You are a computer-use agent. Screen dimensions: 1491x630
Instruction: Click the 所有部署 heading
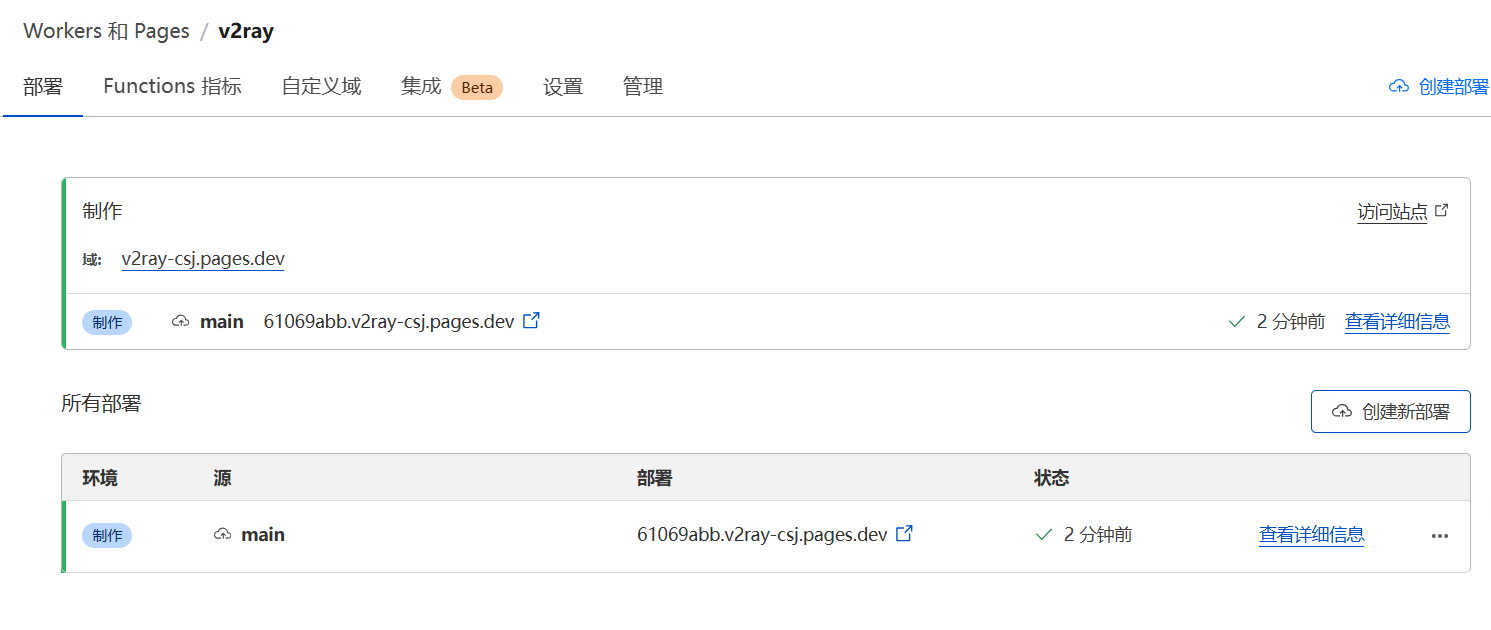pyautogui.click(x=101, y=404)
